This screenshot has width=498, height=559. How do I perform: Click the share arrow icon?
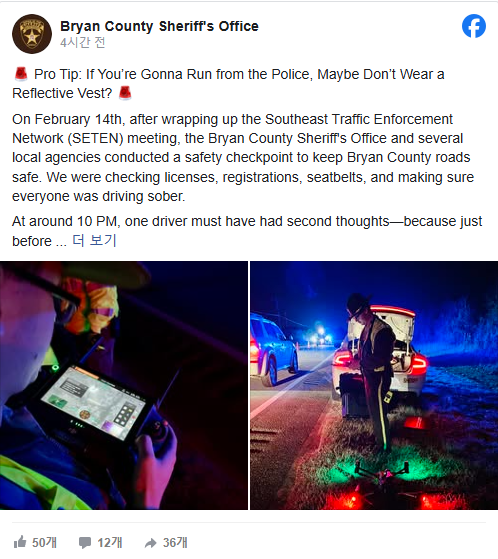(x=150, y=543)
